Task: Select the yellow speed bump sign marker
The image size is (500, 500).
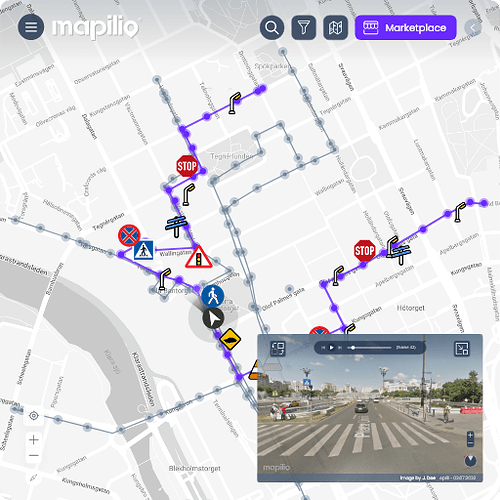Action: [x=230, y=339]
